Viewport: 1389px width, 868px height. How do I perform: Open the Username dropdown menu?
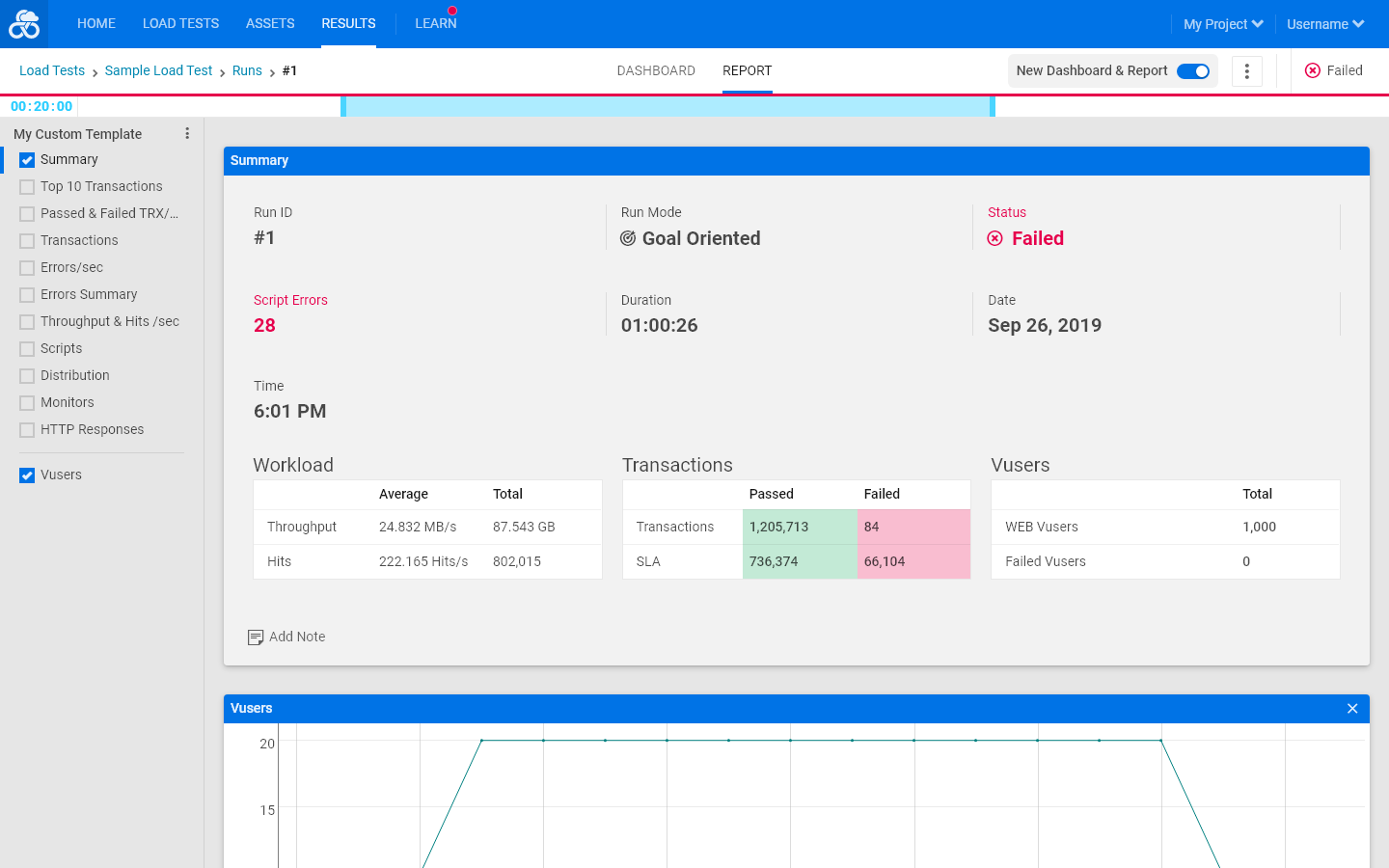1325,24
